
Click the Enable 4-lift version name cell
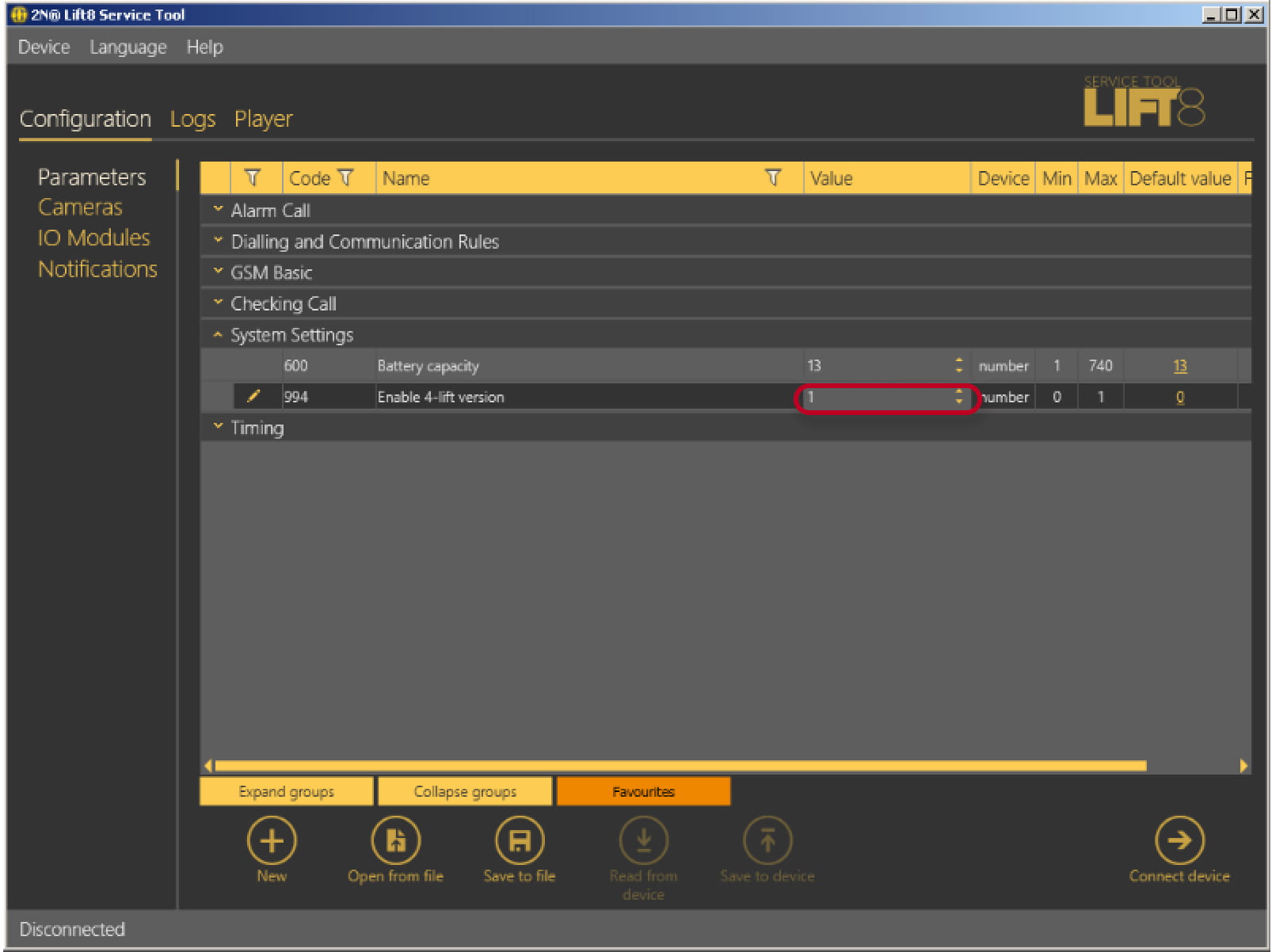[x=588, y=397]
